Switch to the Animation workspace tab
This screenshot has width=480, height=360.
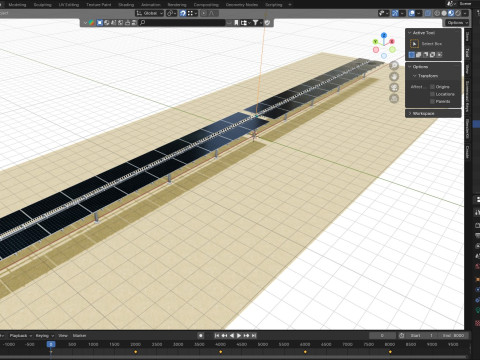coord(151,5)
